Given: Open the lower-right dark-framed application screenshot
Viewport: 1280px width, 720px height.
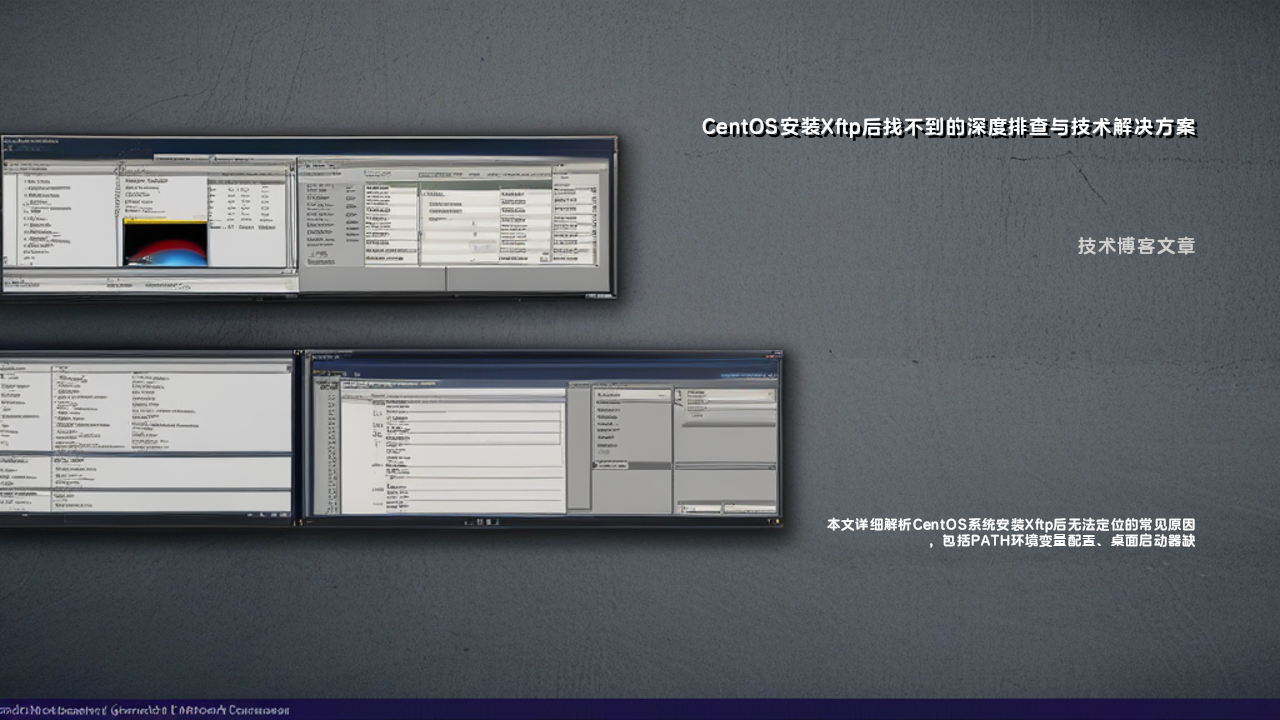Looking at the screenshot, I should 542,438.
